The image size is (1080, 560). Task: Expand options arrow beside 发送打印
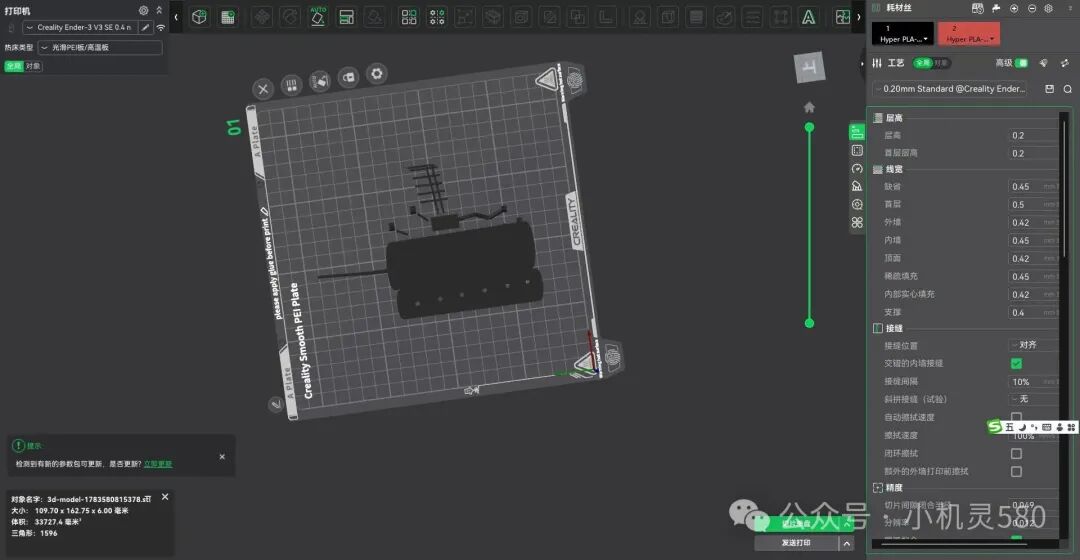(847, 543)
